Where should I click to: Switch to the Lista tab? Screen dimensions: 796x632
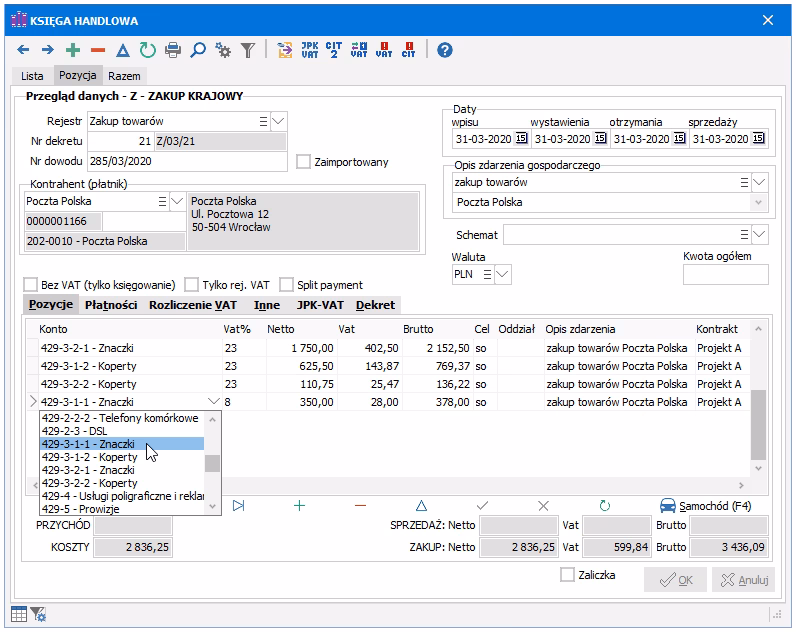tap(32, 76)
